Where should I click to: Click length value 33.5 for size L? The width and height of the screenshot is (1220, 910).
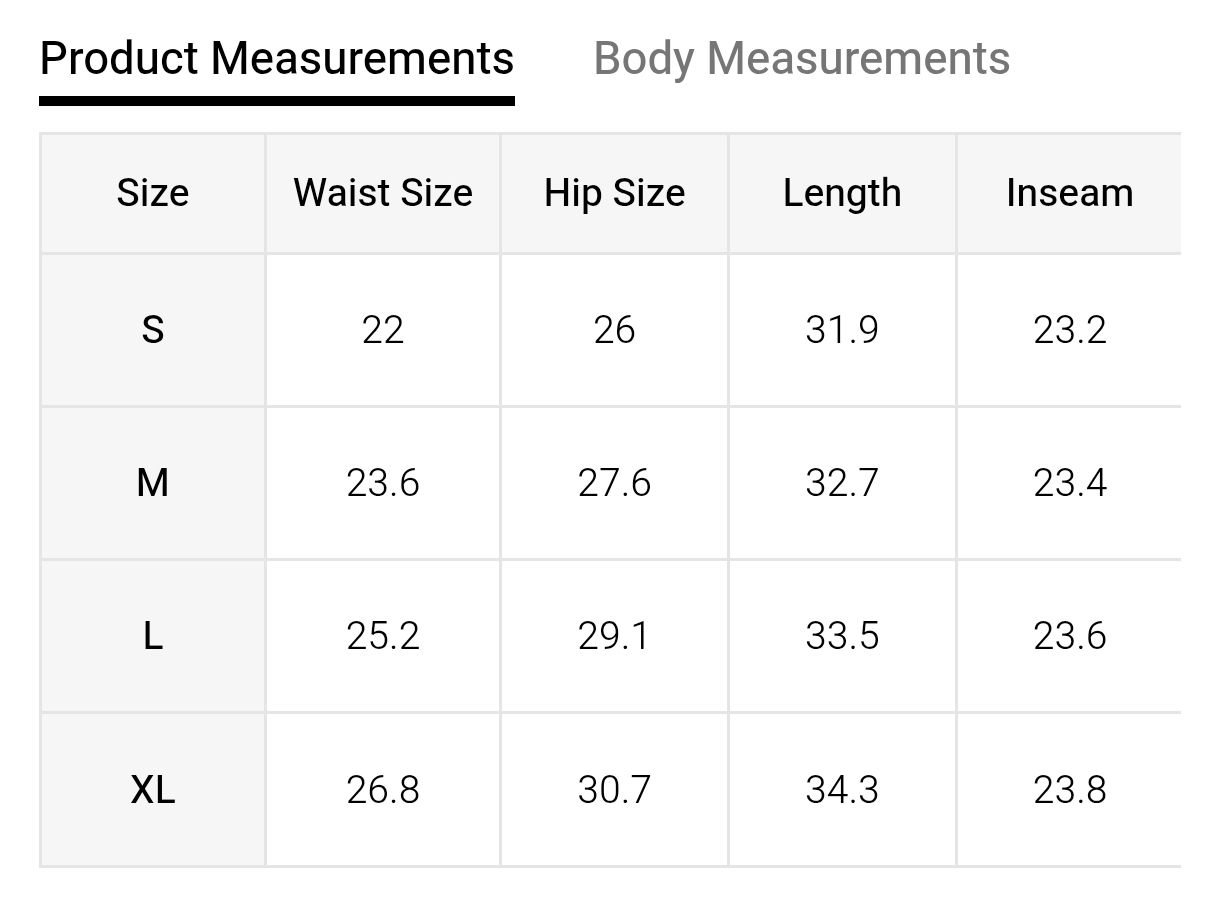842,636
